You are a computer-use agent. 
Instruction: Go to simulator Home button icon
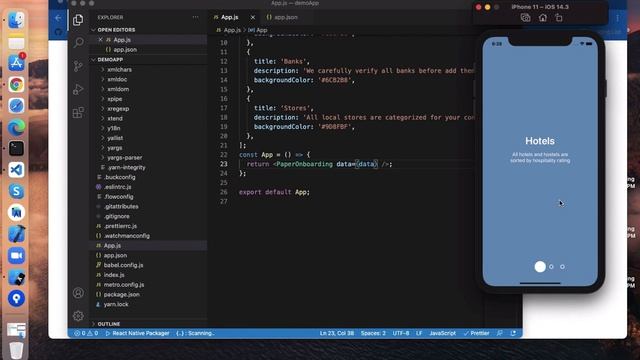click(542, 18)
